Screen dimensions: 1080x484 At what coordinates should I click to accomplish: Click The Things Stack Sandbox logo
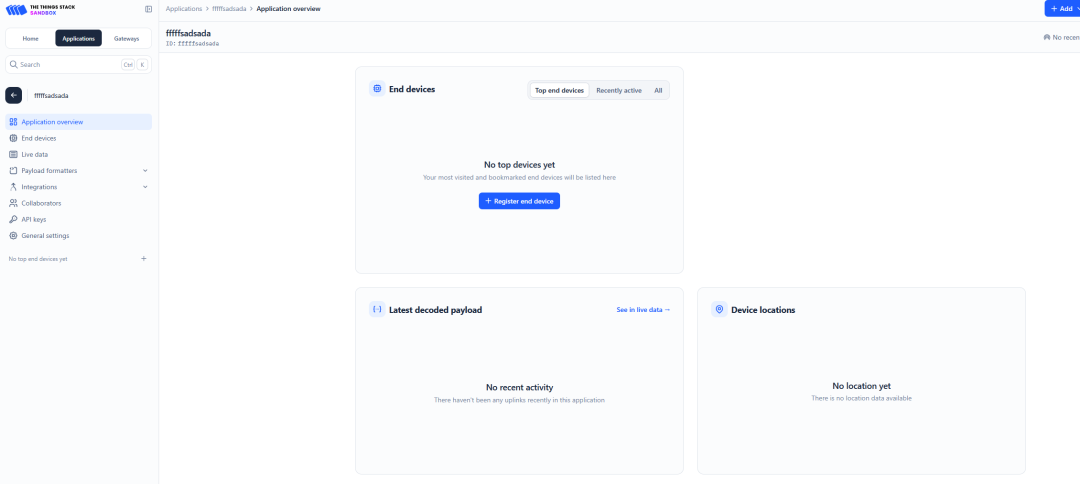[x=41, y=10]
